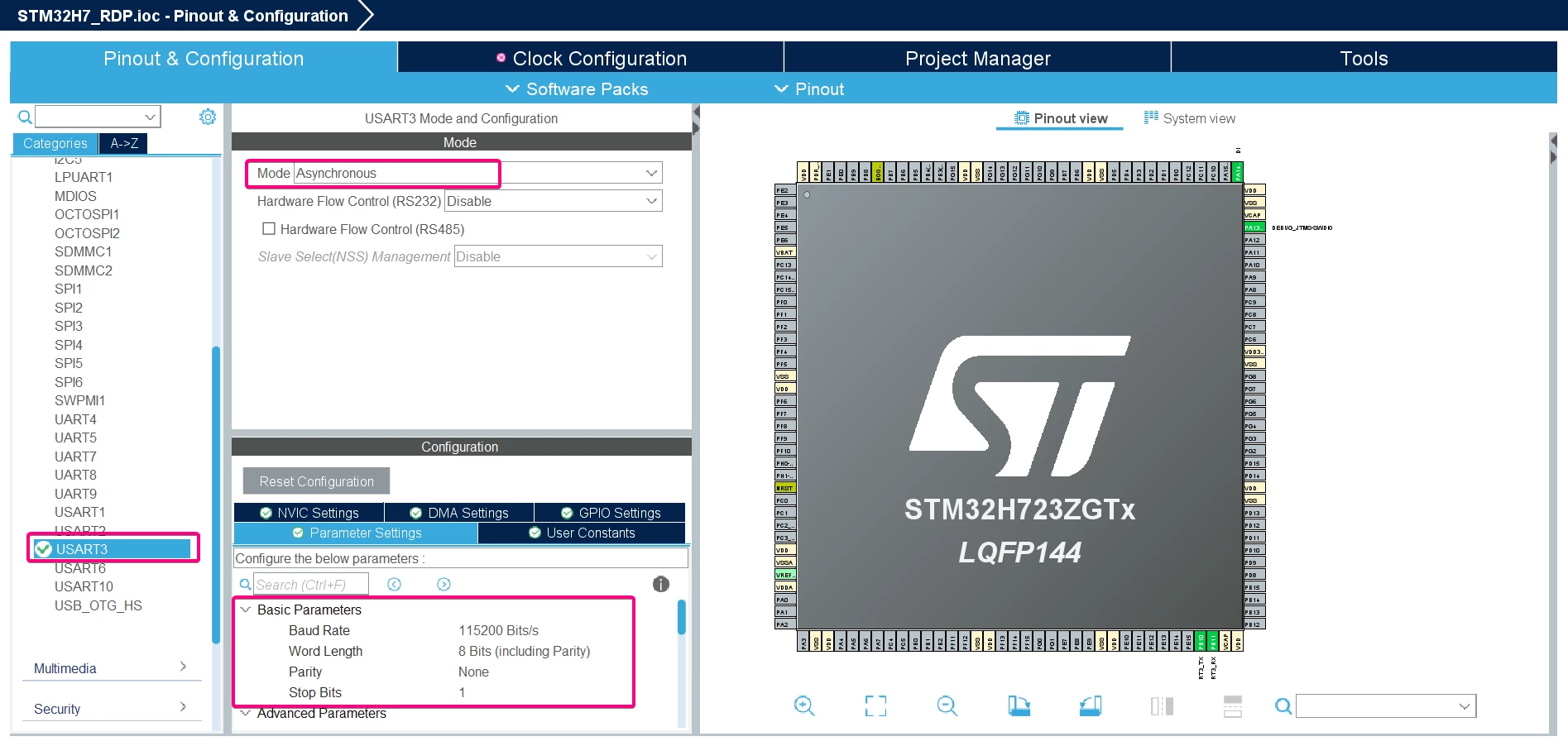Enable Hardware Flow Control (RS485) checkbox
The image size is (1568, 746).
coord(269,229)
